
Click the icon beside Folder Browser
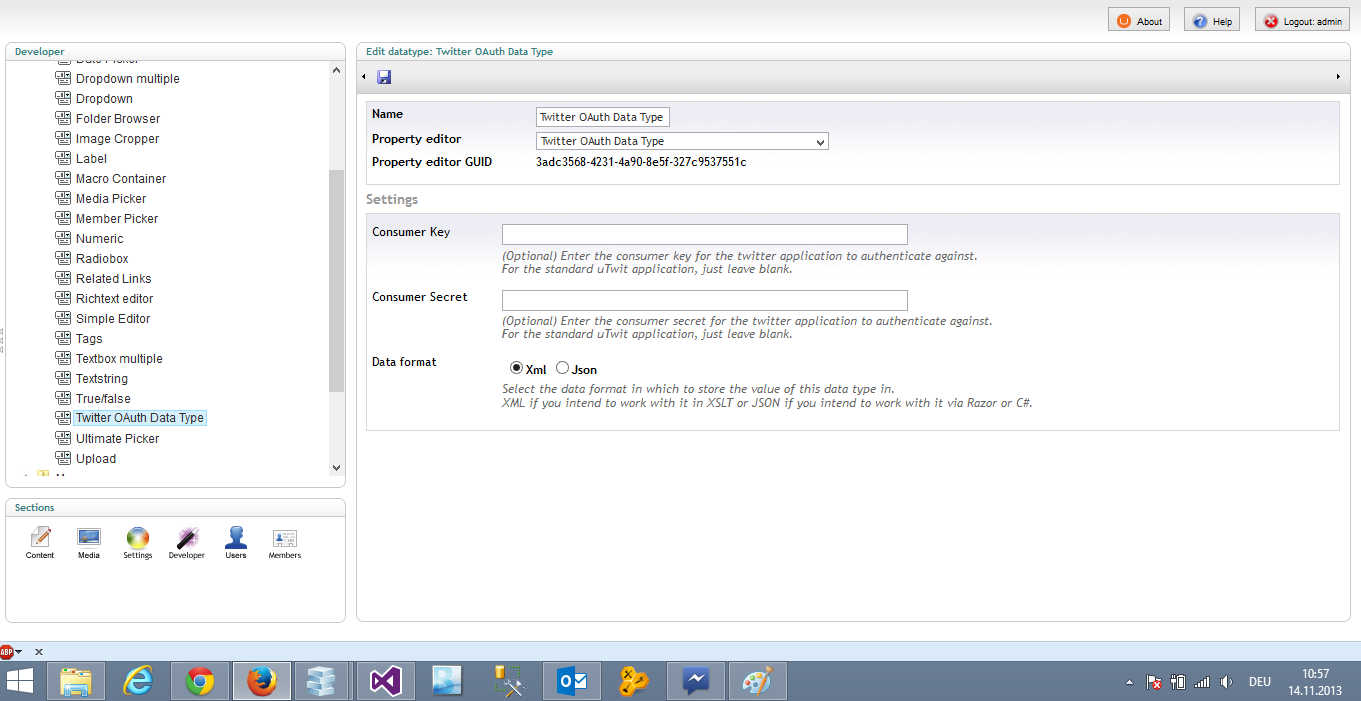(63, 118)
